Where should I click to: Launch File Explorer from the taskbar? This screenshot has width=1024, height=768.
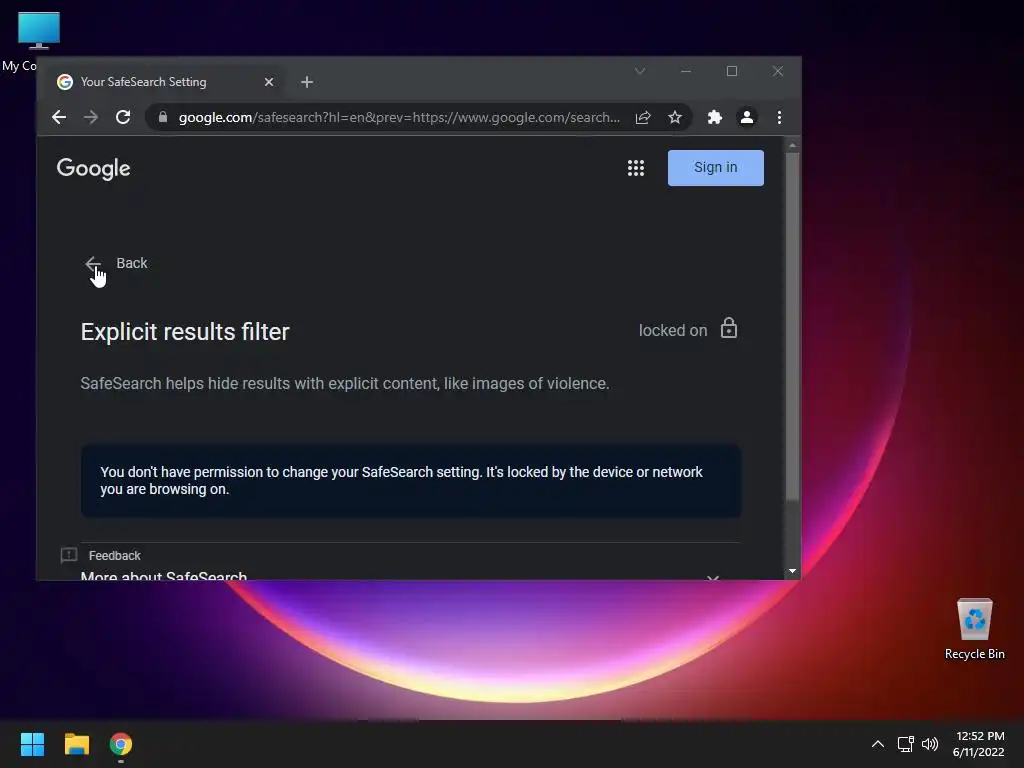[x=76, y=744]
